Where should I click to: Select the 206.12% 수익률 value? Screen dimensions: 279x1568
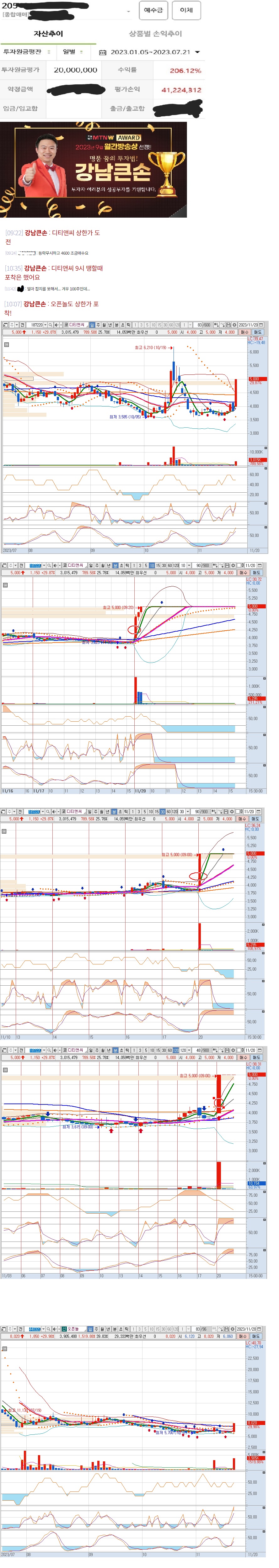(185, 71)
